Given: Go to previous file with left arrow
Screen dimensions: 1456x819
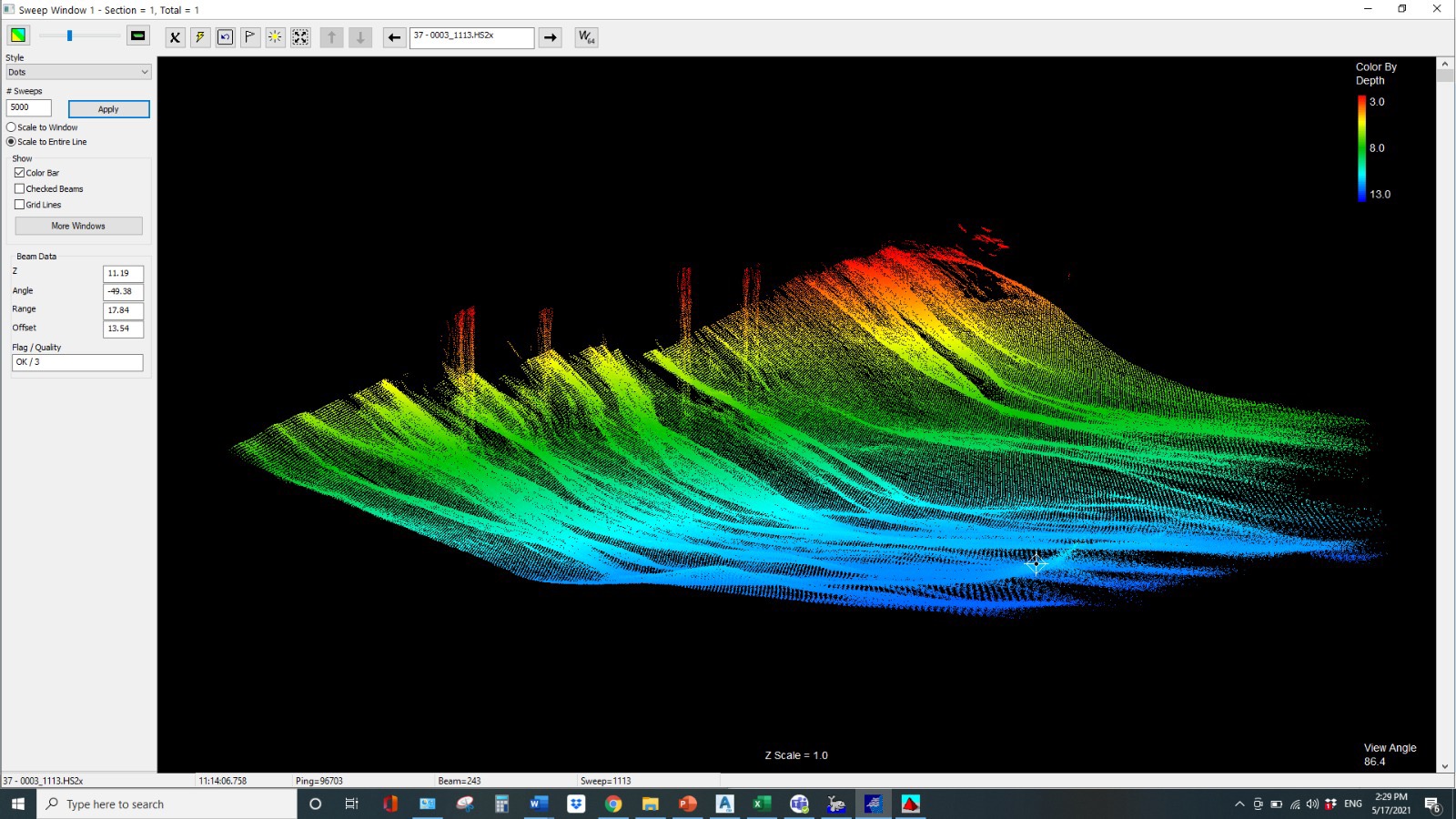Looking at the screenshot, I should (394, 37).
